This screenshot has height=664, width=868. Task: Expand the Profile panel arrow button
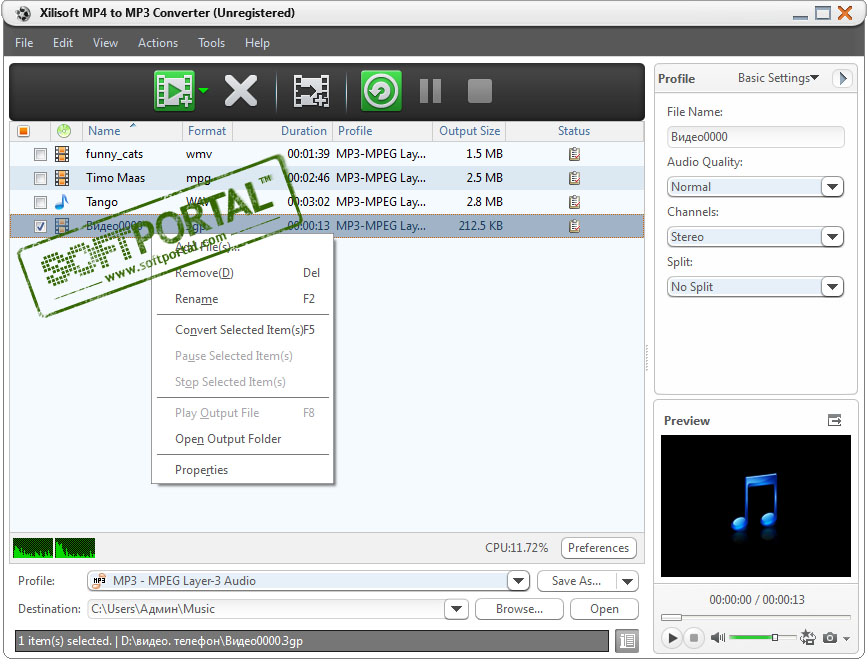tap(843, 78)
